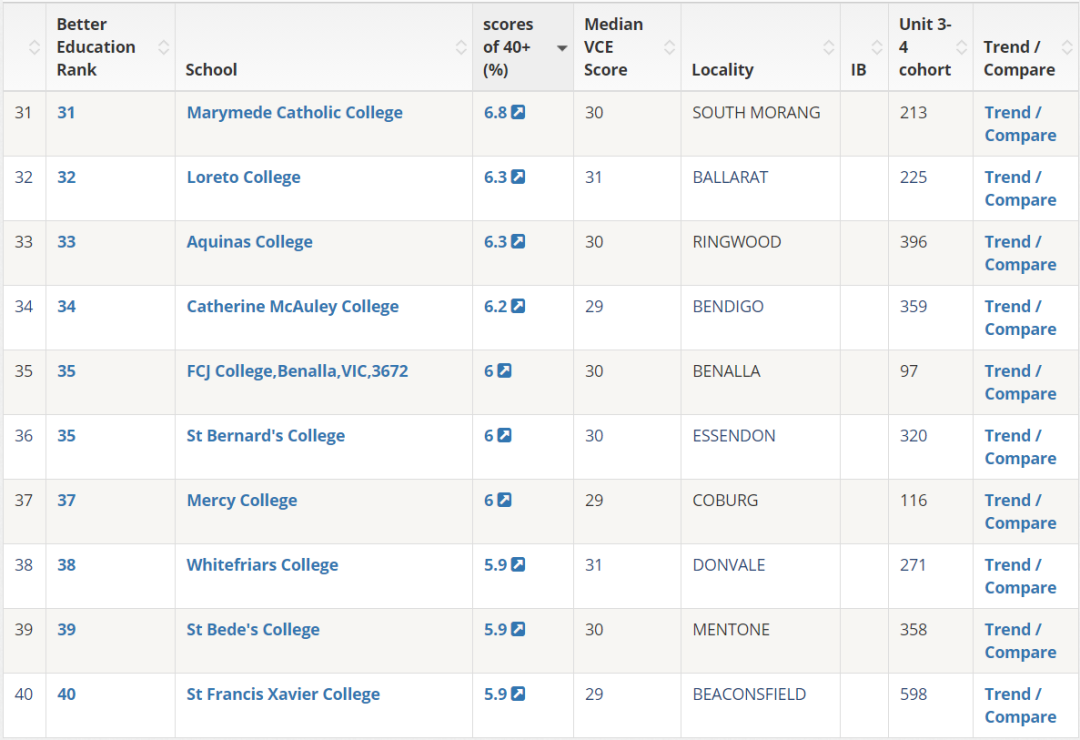Open external link icon in Whitefriars College row
Viewport: 1080px width, 740px height.
pos(518,565)
